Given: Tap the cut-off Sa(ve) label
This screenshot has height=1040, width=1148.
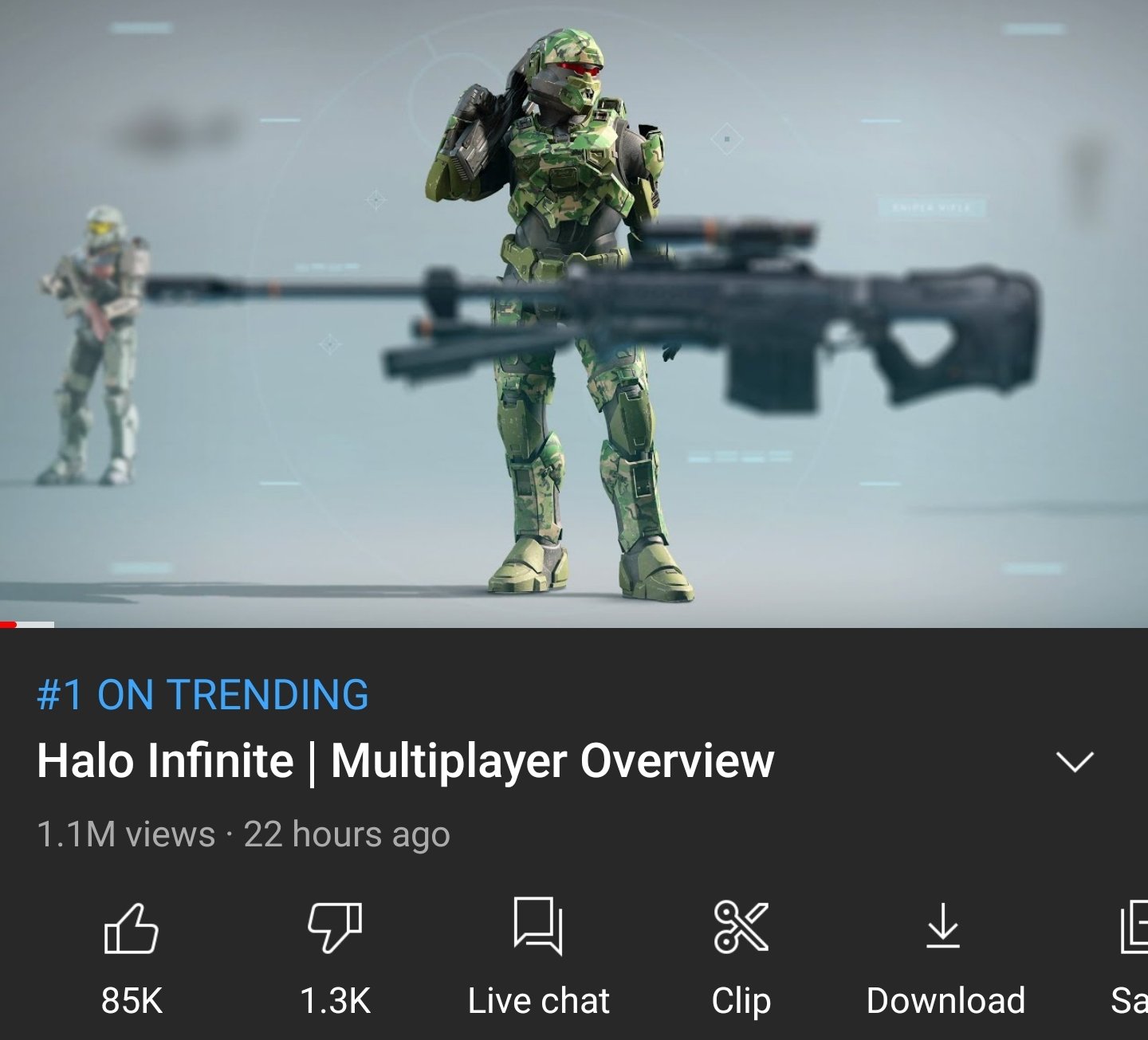Looking at the screenshot, I should pyautogui.click(x=1130, y=1001).
